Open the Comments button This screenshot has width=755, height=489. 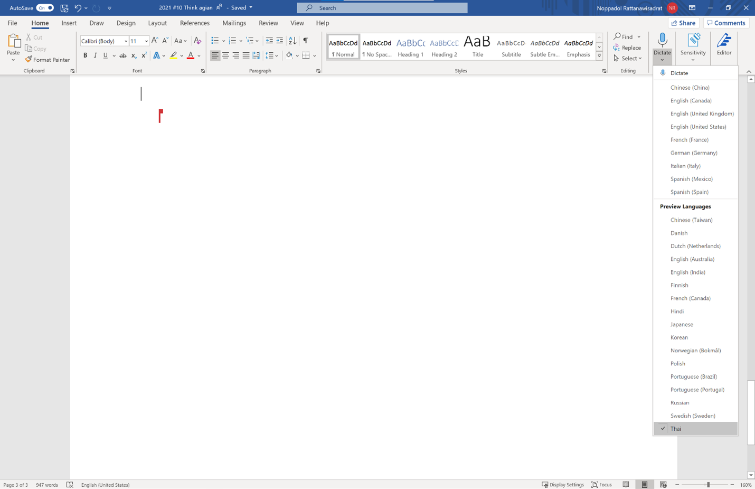725,22
